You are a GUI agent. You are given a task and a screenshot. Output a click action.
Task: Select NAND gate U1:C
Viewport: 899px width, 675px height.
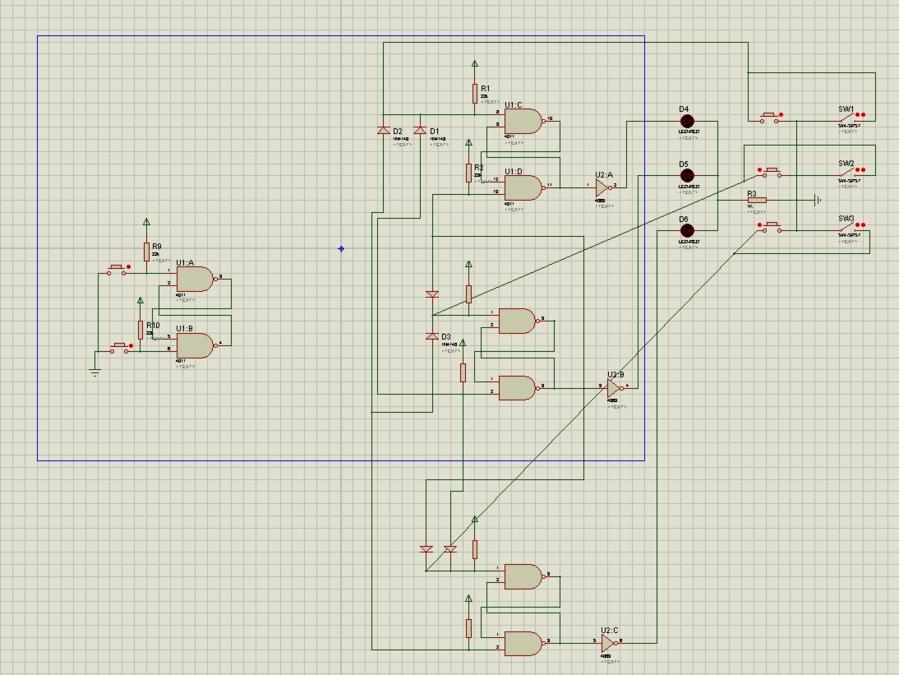523,121
